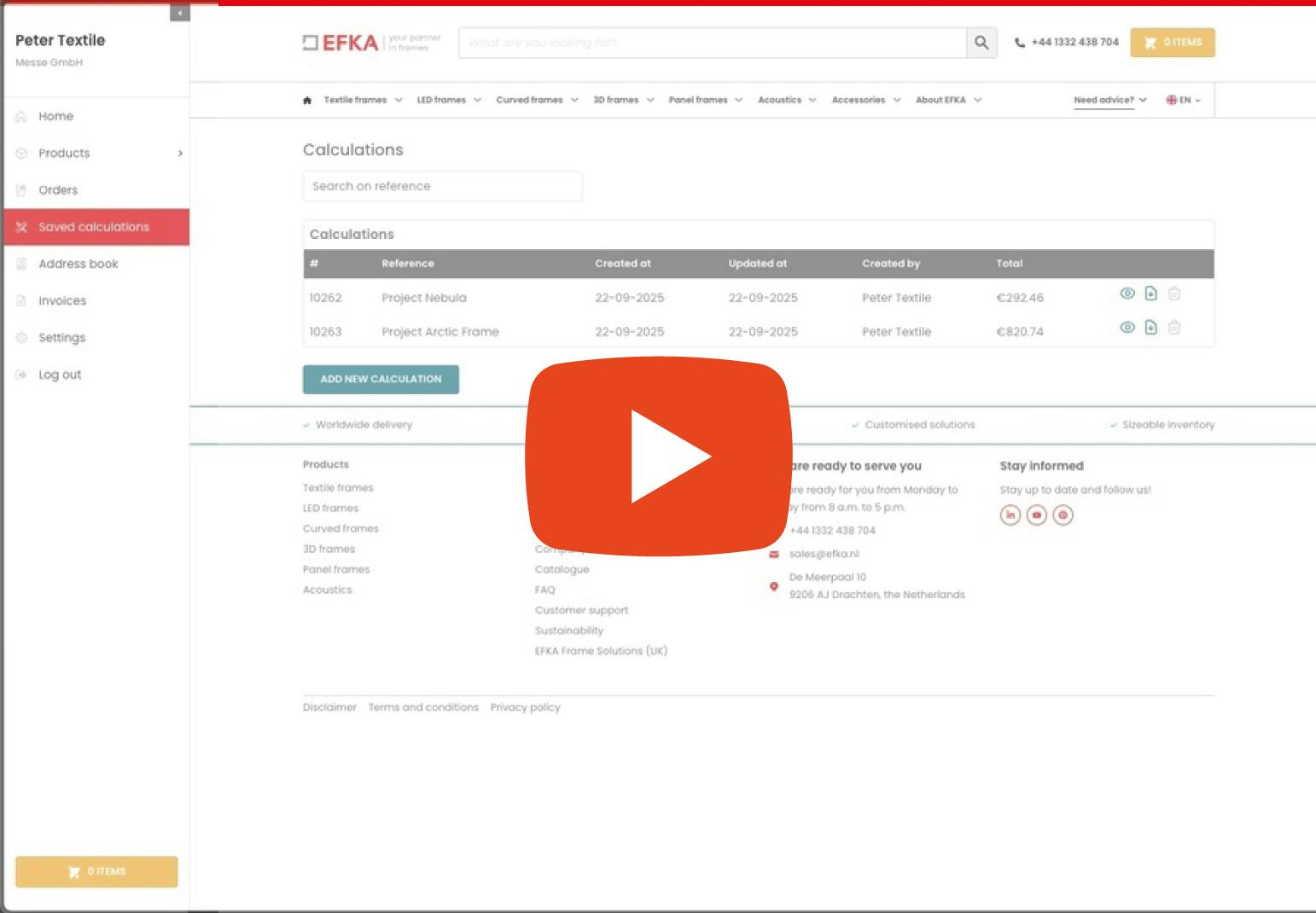The width and height of the screenshot is (1316, 913).
Task: Click the €292.46 total cell
Action: 1020,298
